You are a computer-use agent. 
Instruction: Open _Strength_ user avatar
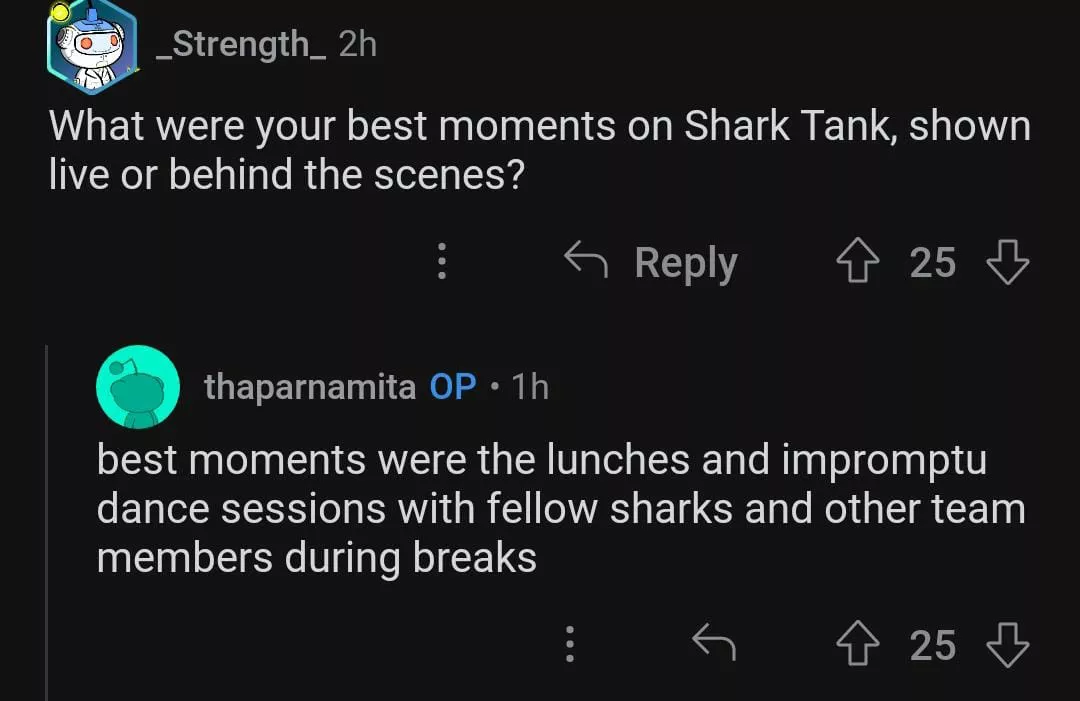pyautogui.click(x=91, y=43)
